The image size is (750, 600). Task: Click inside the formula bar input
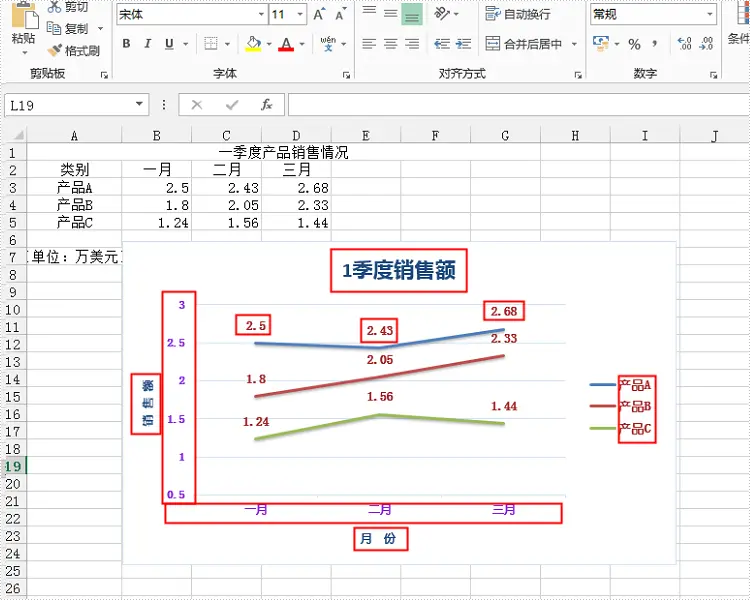[x=518, y=105]
